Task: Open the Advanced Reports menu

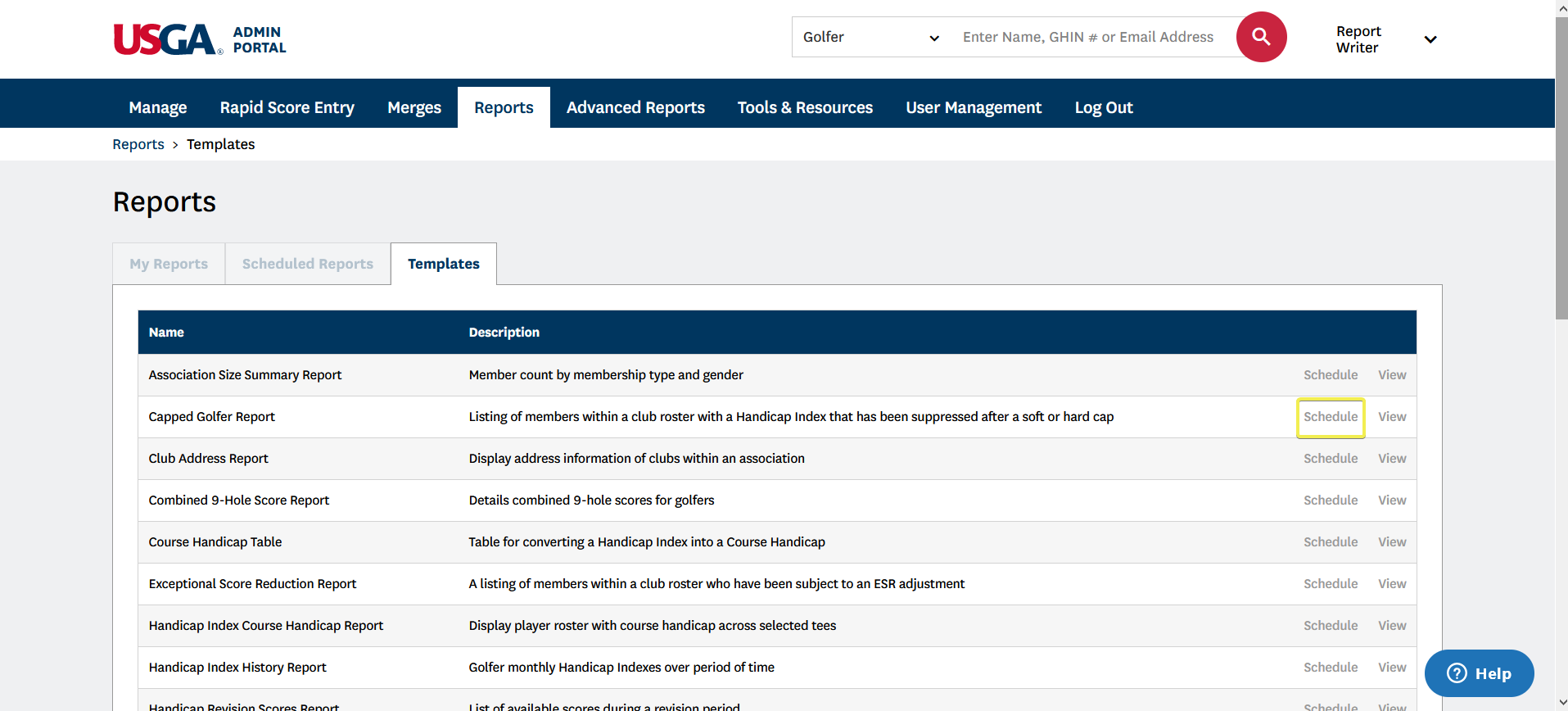Action: [635, 107]
